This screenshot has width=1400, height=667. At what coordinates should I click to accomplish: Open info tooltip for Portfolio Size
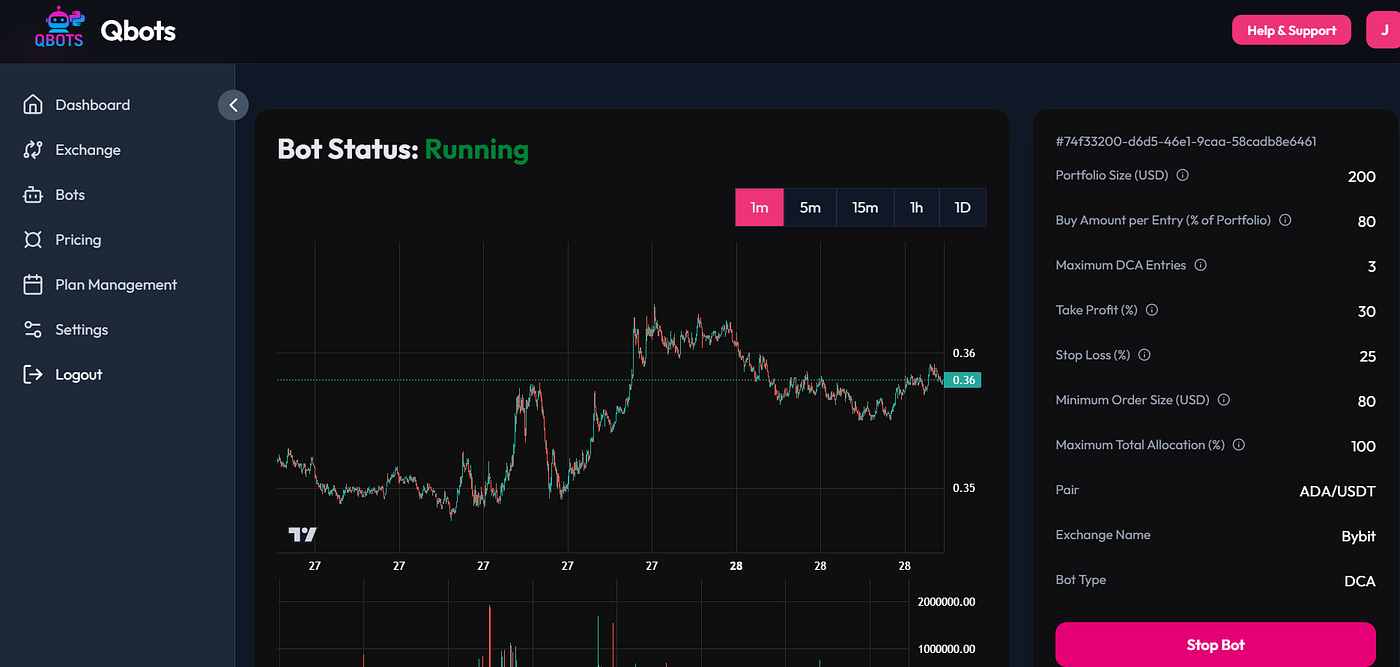(x=1182, y=176)
